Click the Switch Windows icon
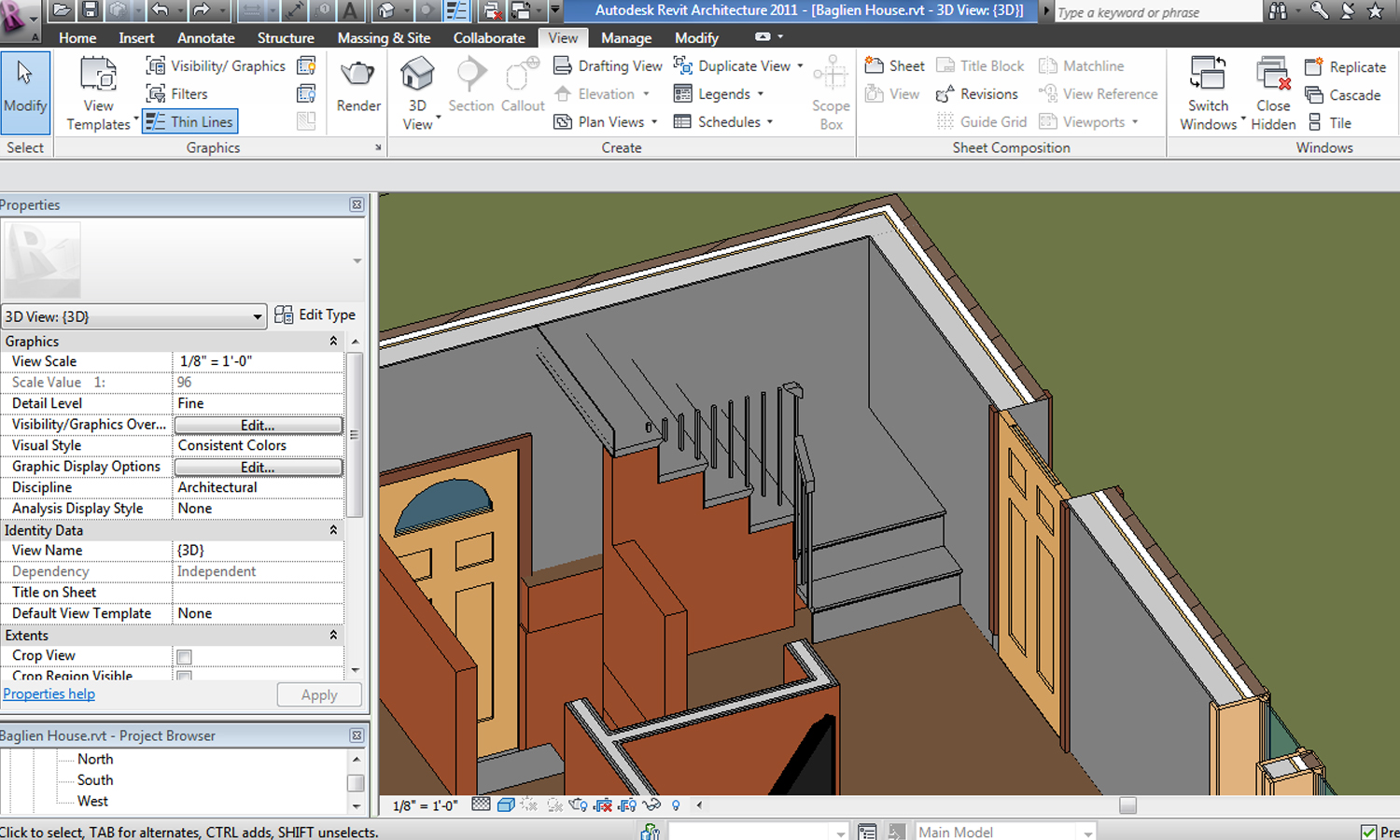The image size is (1400, 840). [x=1208, y=76]
